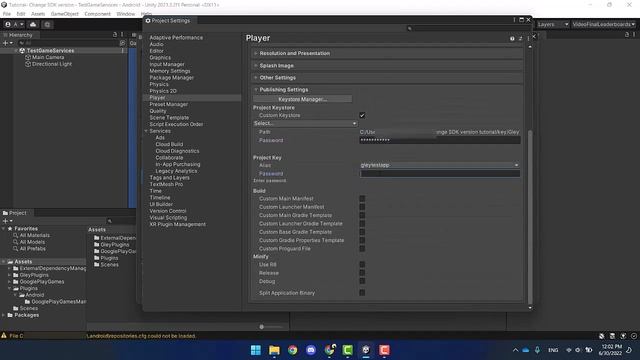
Task: Select the AllMaterials favorite search
Action: click(x=35, y=235)
